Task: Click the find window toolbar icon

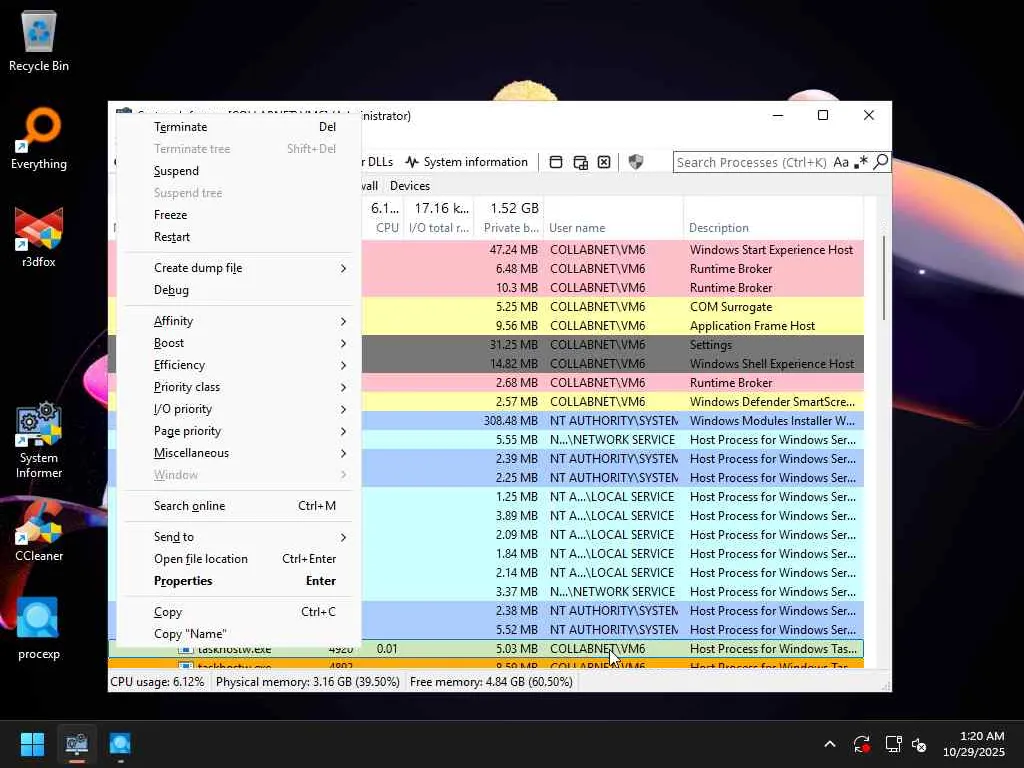Action: tap(556, 162)
